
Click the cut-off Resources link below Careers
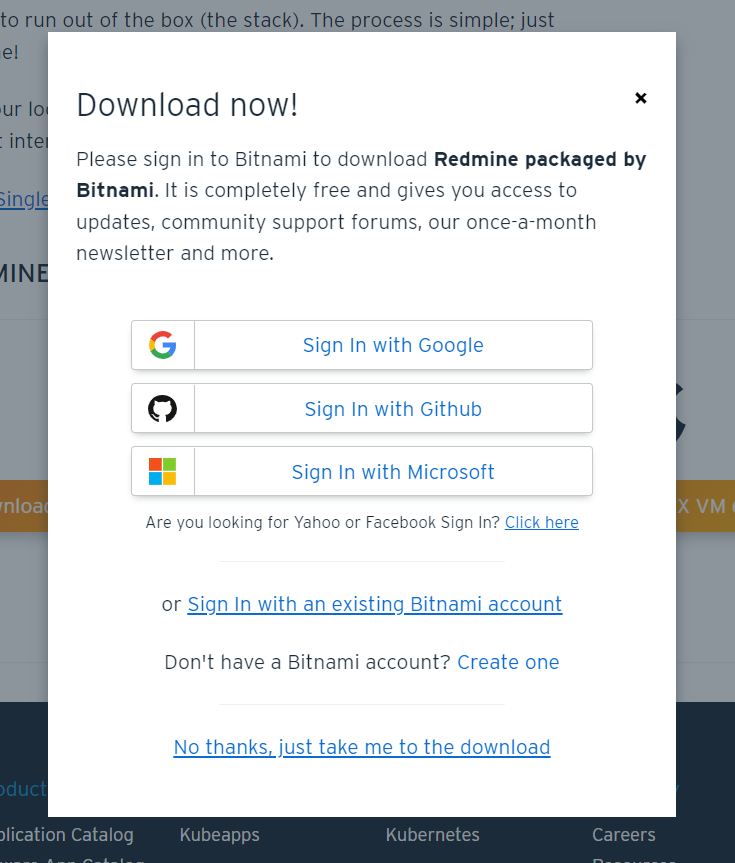tap(634, 859)
